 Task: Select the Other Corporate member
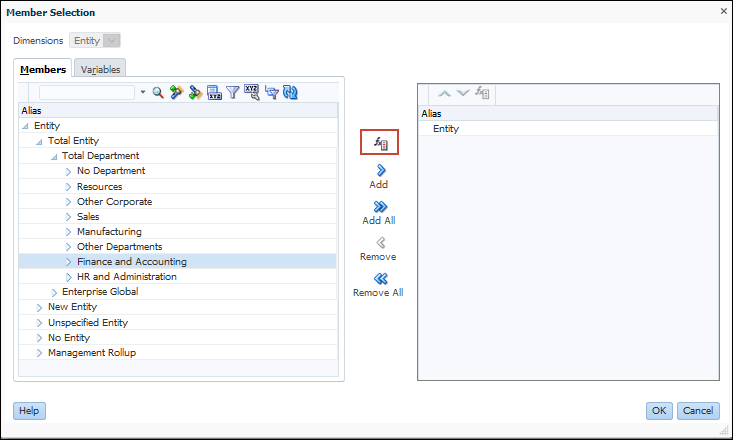pos(115,202)
